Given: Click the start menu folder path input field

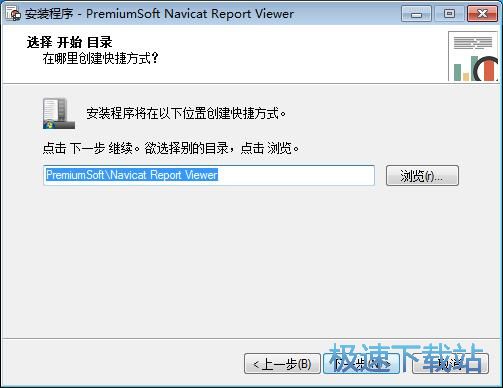Looking at the screenshot, I should [209, 175].
